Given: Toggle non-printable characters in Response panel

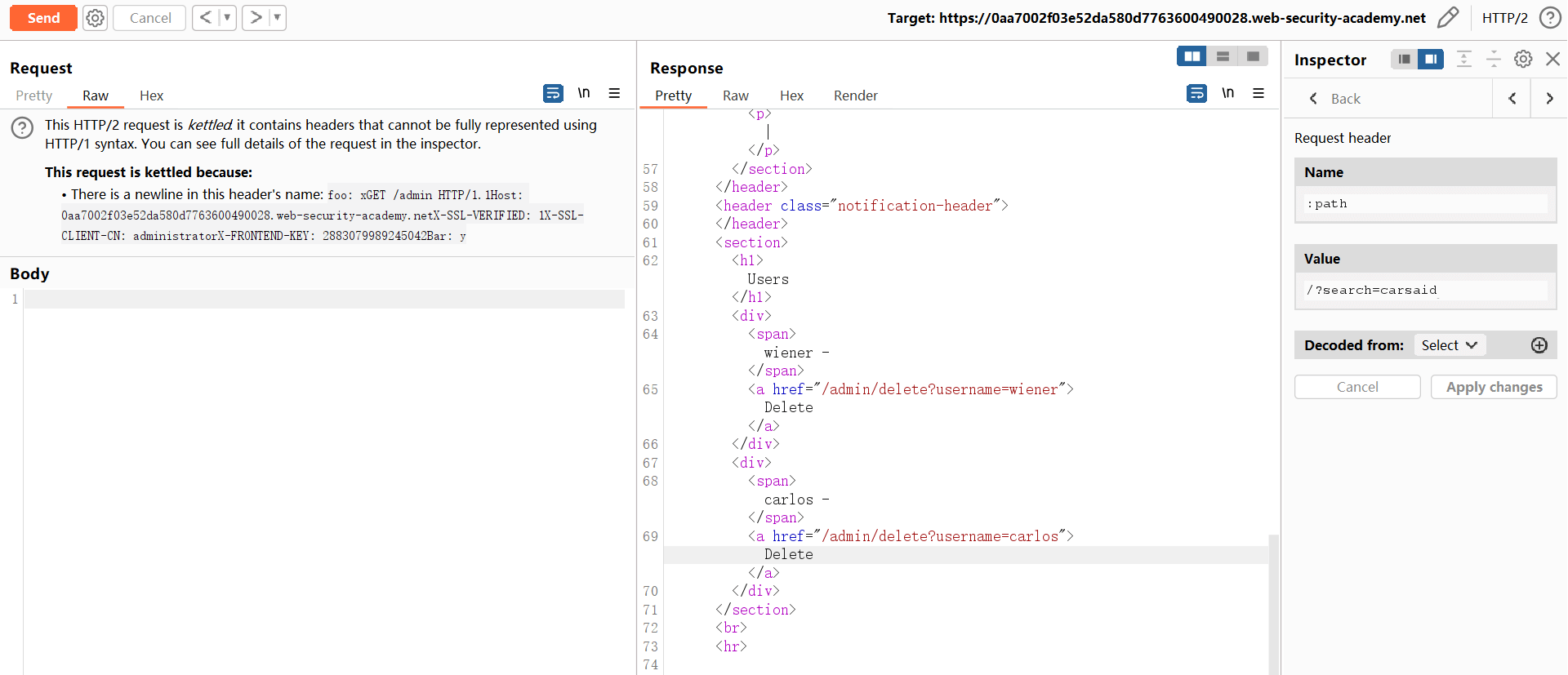Looking at the screenshot, I should (1227, 93).
